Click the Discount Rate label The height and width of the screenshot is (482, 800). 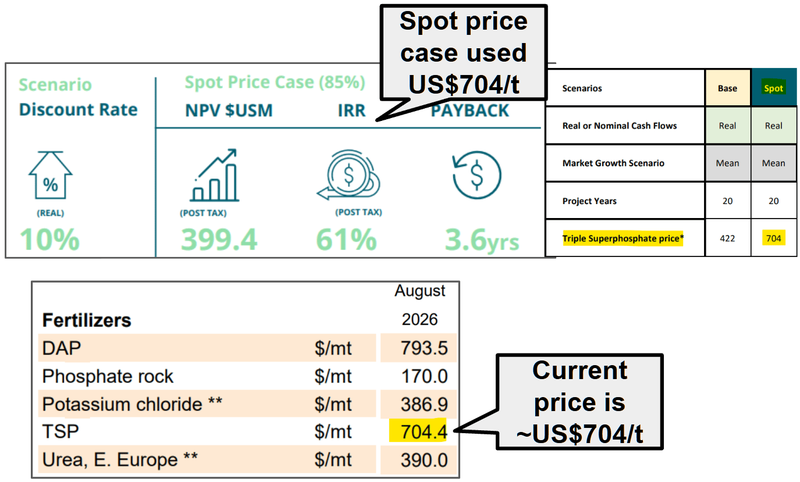click(x=78, y=110)
